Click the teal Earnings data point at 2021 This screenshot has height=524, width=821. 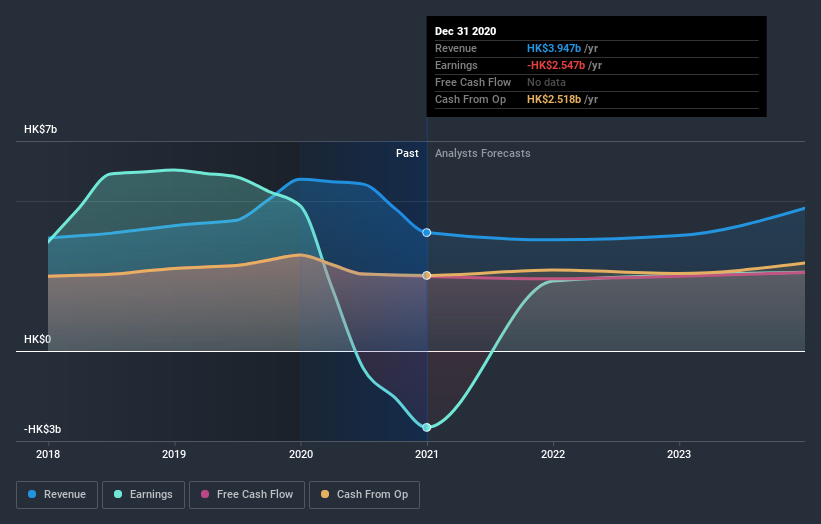coord(427,427)
